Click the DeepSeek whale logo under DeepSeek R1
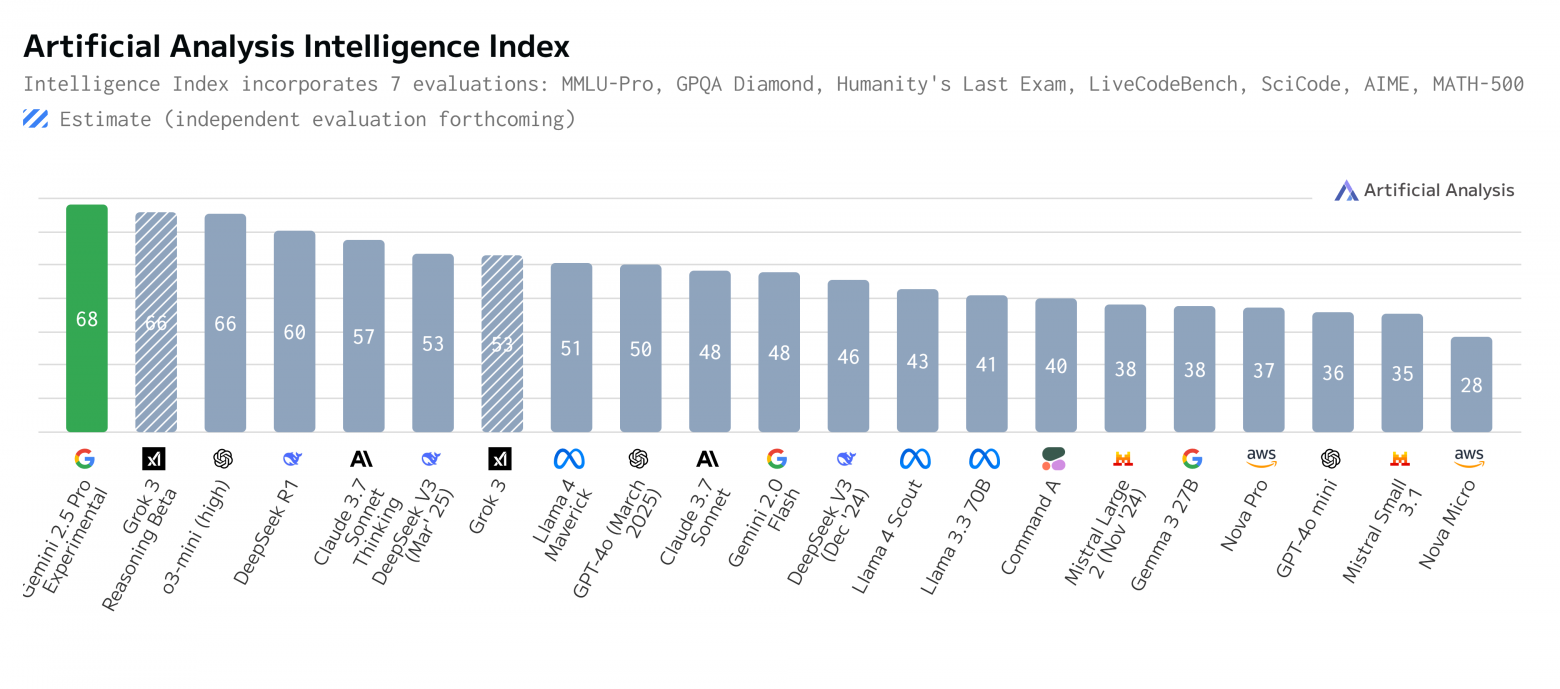 (x=293, y=459)
